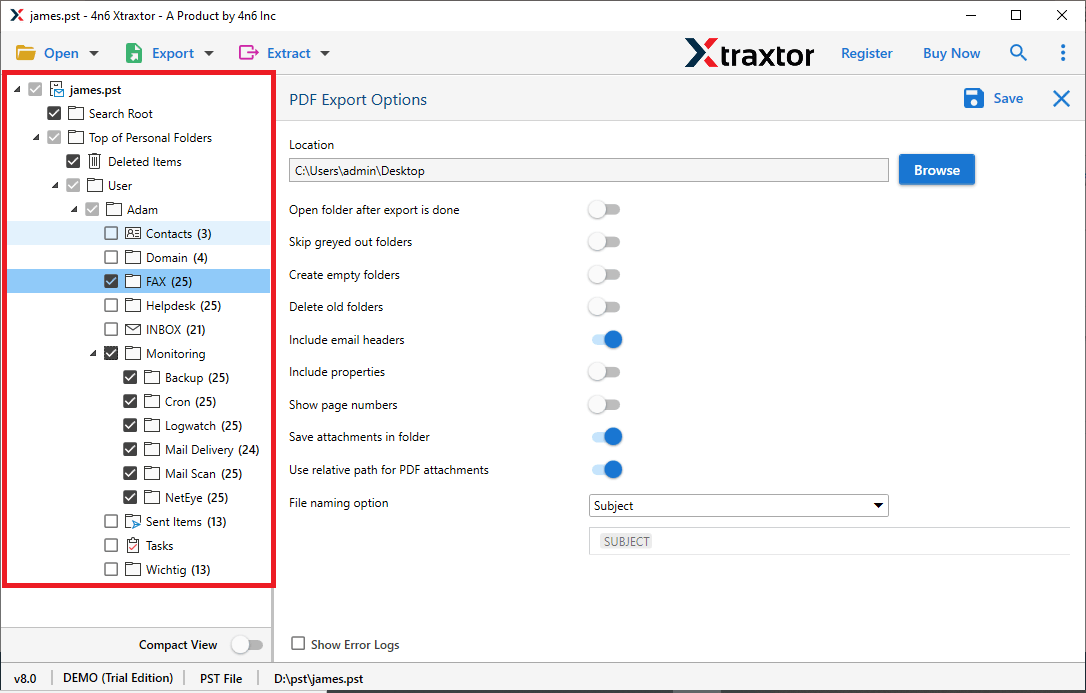Image resolution: width=1086 pixels, height=693 pixels.
Task: Click the Browse button
Action: (x=936, y=170)
